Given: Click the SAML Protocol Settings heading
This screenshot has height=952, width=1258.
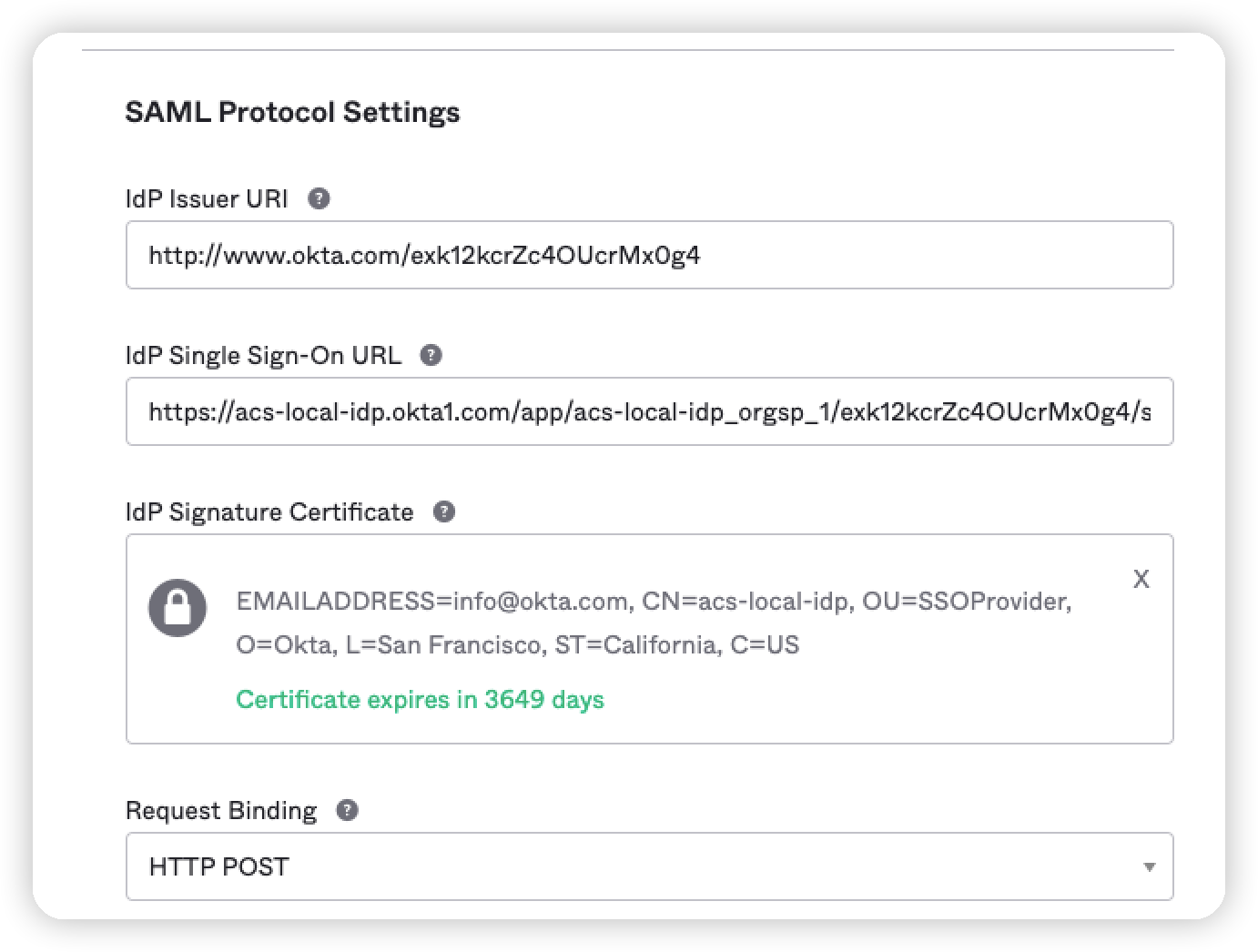Looking at the screenshot, I should pyautogui.click(x=292, y=112).
